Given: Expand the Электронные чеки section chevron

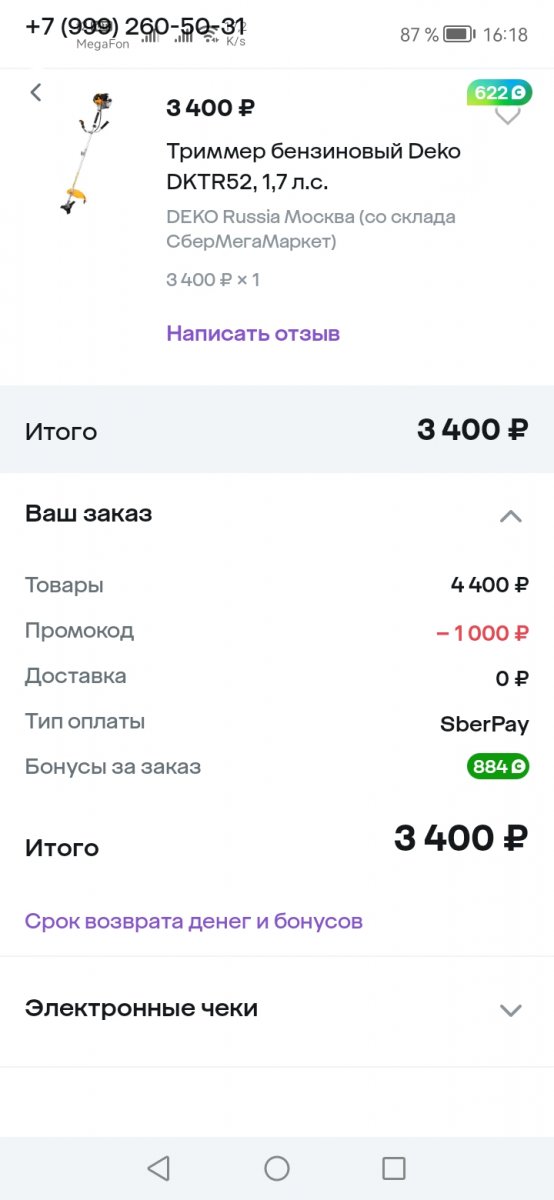Looking at the screenshot, I should pyautogui.click(x=510, y=1010).
